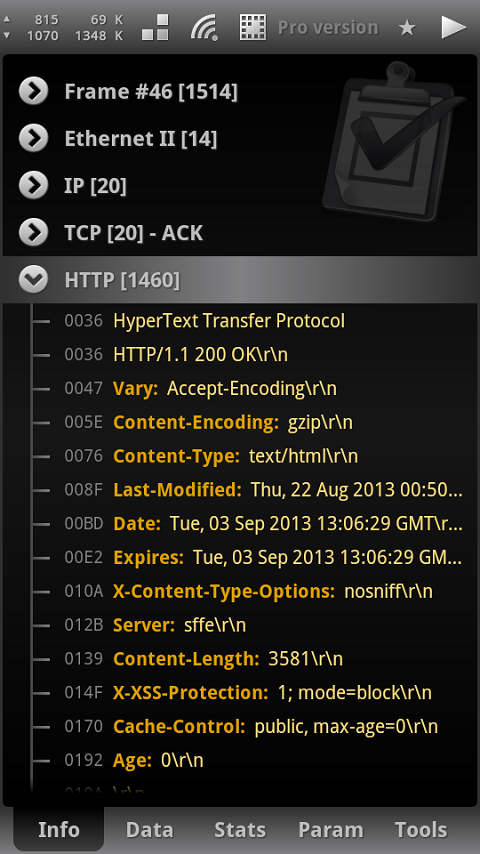Expand the Ethernet II [14] section

tap(240, 138)
